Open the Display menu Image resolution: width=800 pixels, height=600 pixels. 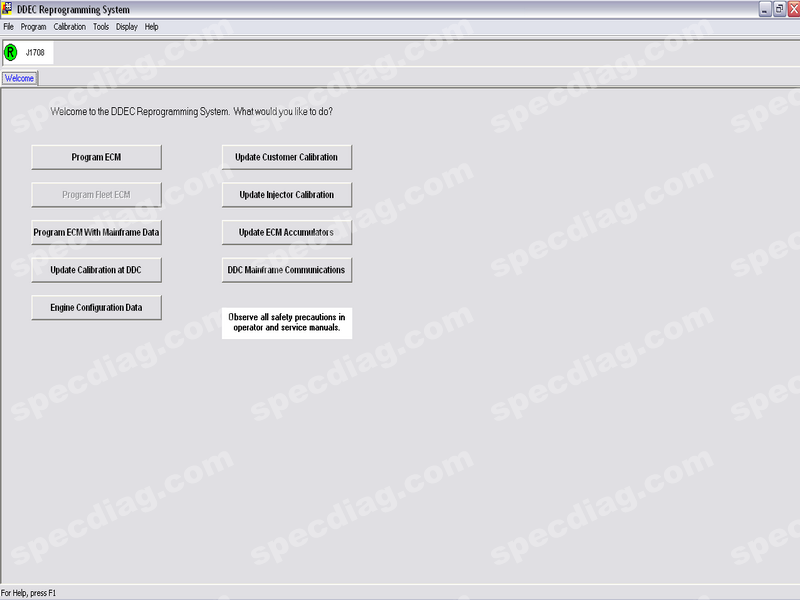point(127,27)
